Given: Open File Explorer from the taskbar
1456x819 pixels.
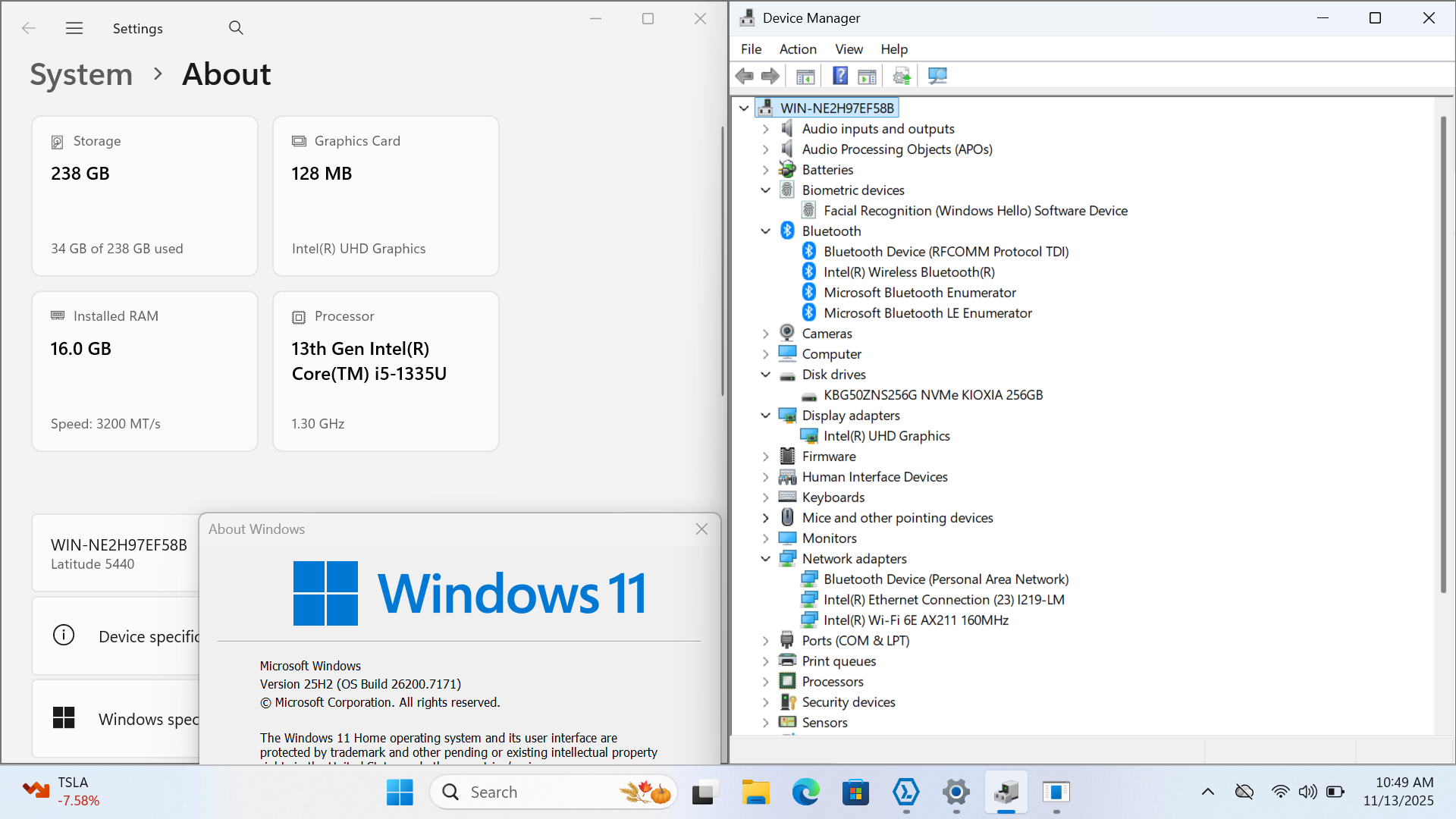Looking at the screenshot, I should click(x=755, y=792).
